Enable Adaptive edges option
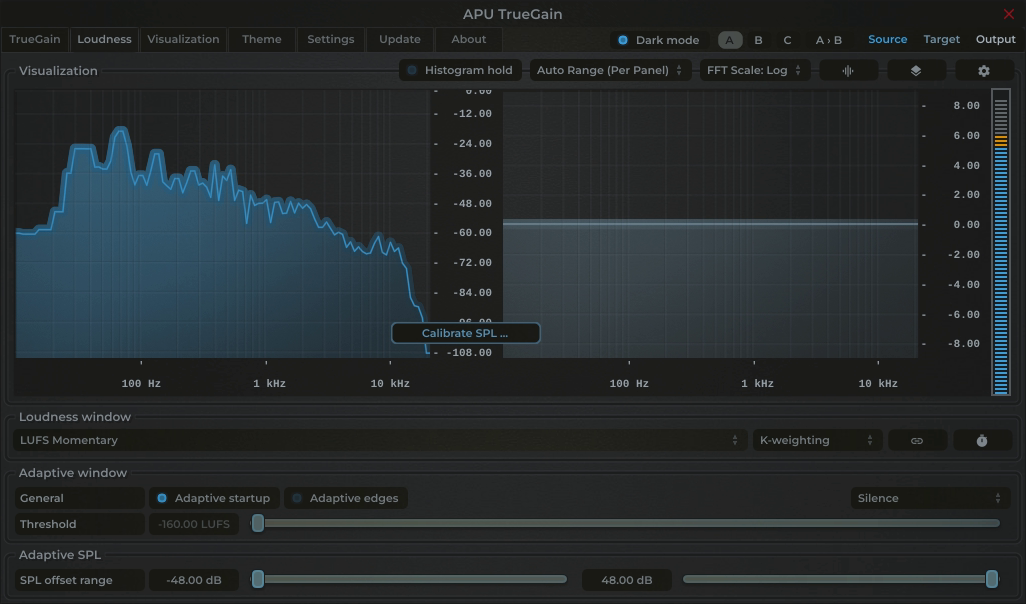The height and width of the screenshot is (604, 1026). click(346, 498)
